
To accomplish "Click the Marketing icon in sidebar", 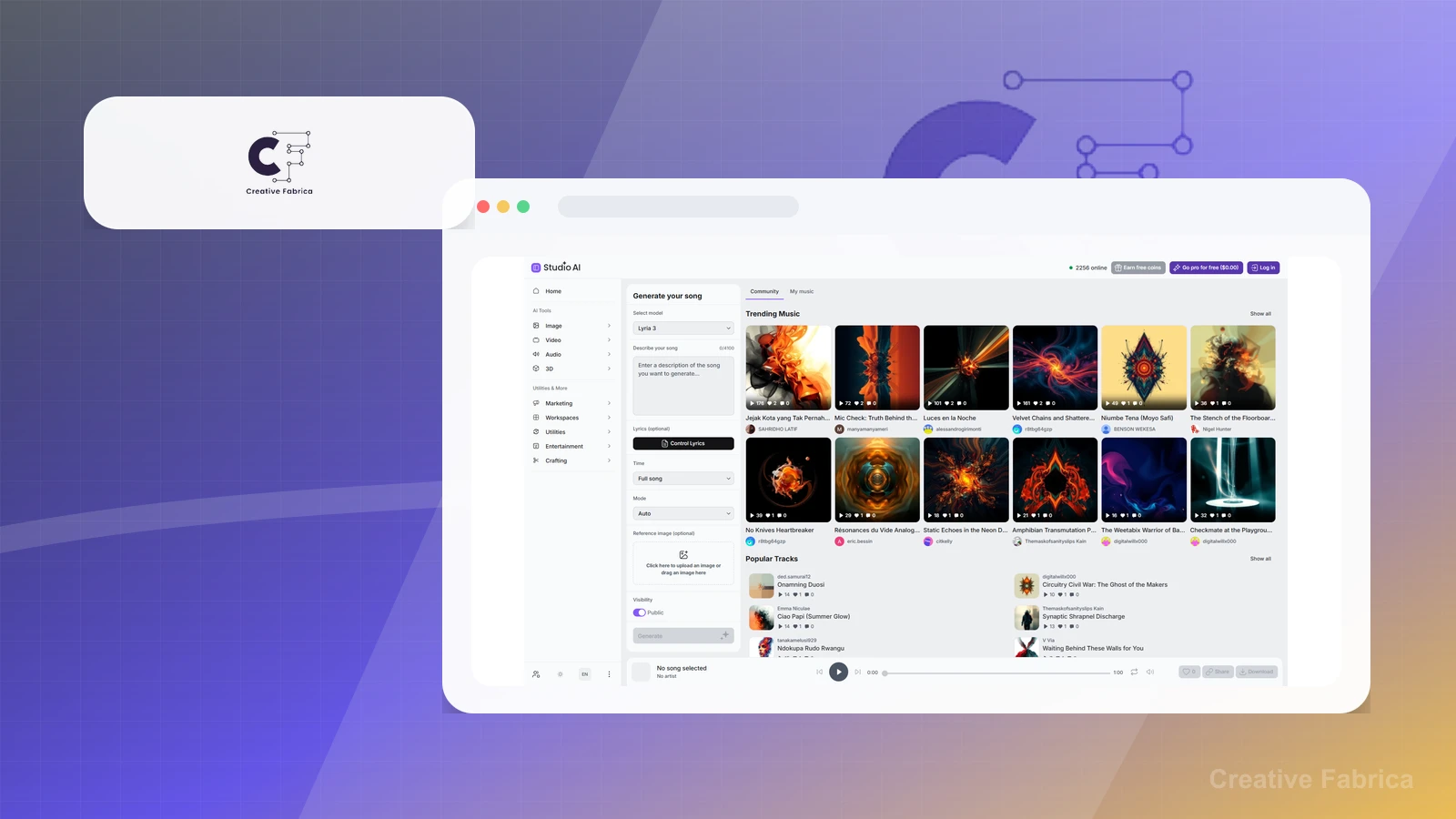I will [536, 403].
